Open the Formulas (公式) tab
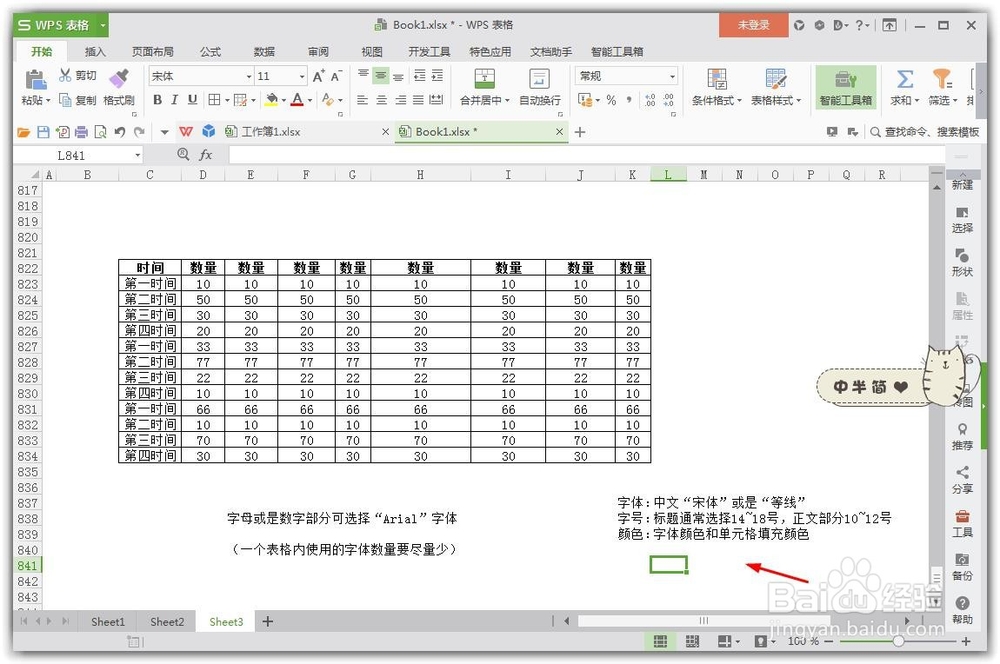The width and height of the screenshot is (1000, 664). 210,51
